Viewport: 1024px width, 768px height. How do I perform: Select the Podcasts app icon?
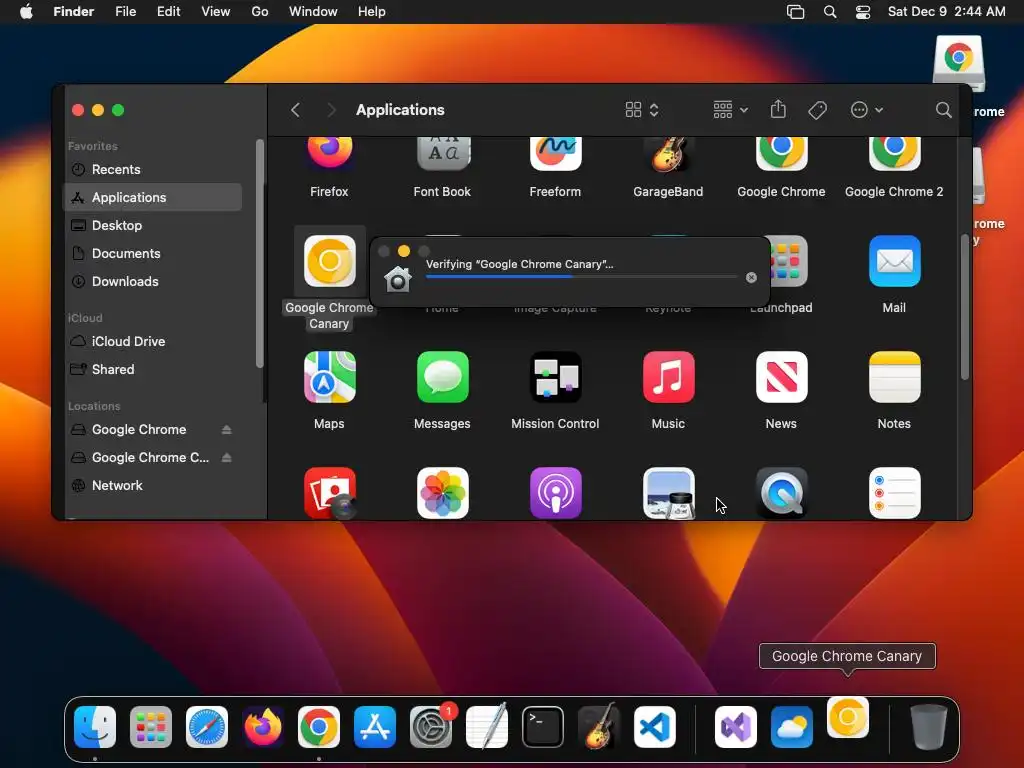[555, 493]
